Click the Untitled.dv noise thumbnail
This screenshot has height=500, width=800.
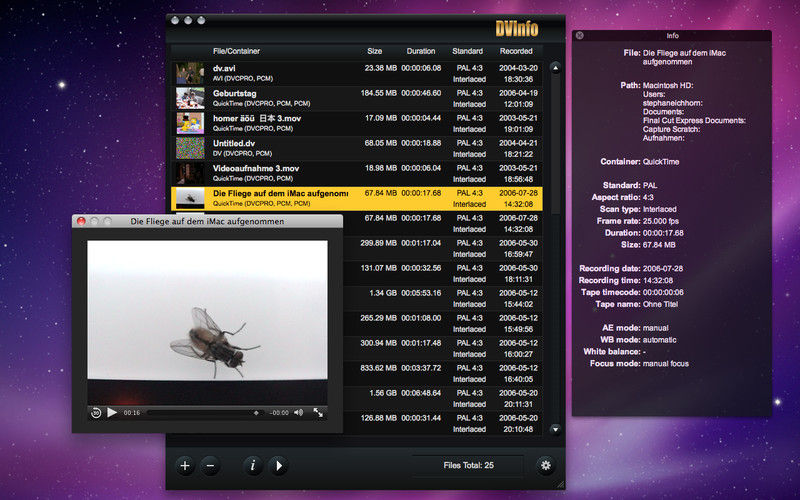[190, 148]
